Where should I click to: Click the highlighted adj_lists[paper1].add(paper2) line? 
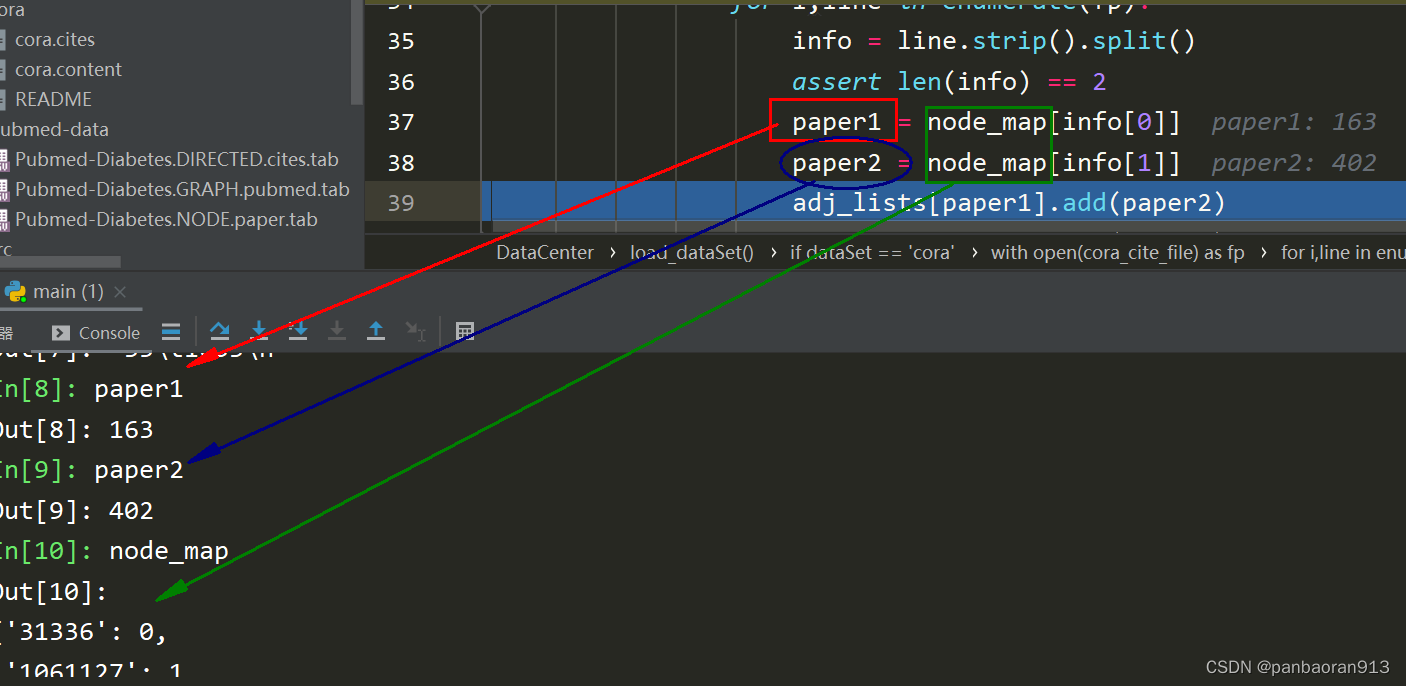coord(1009,203)
